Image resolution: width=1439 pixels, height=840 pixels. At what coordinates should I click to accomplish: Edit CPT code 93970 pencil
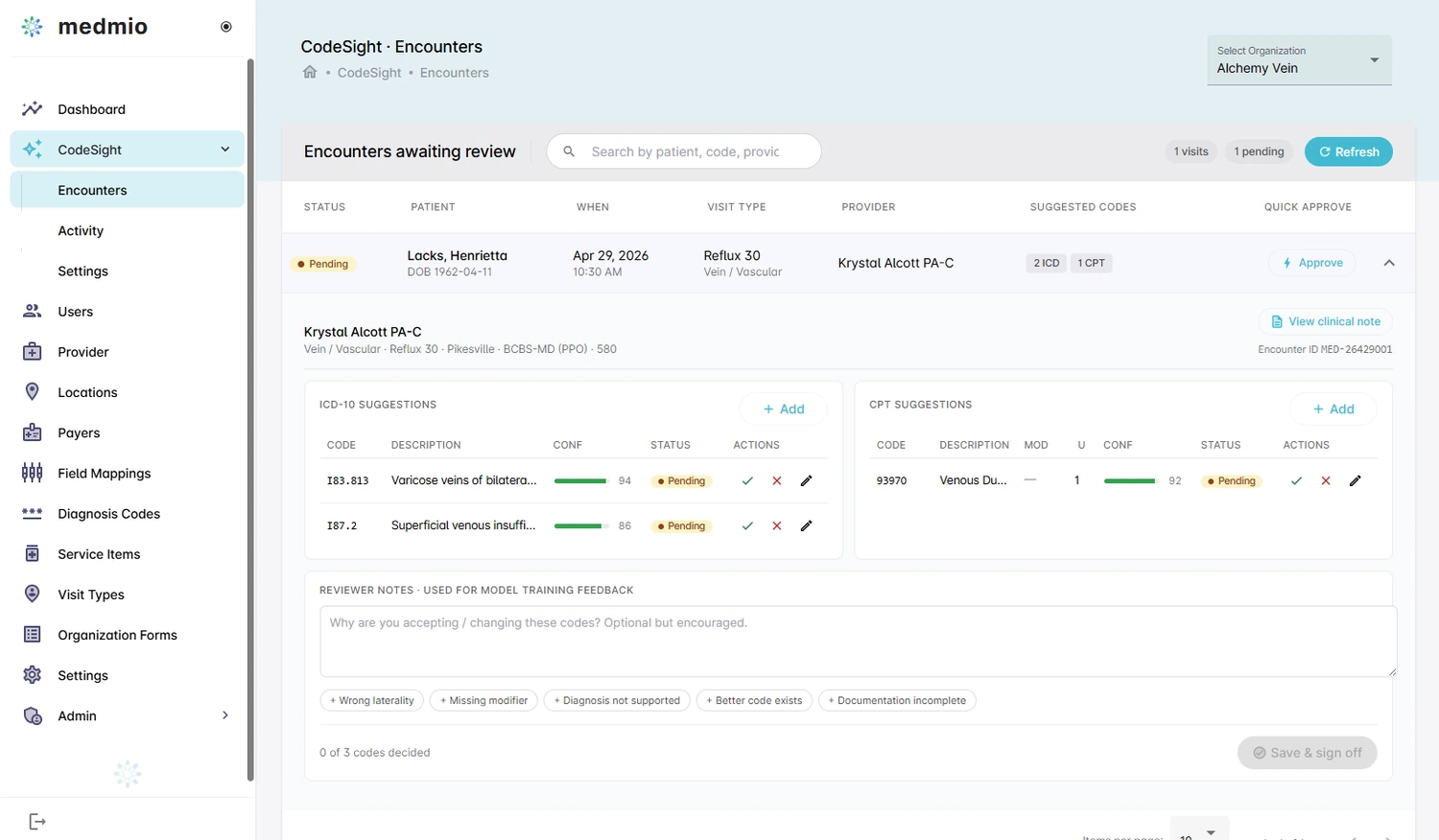point(1356,480)
